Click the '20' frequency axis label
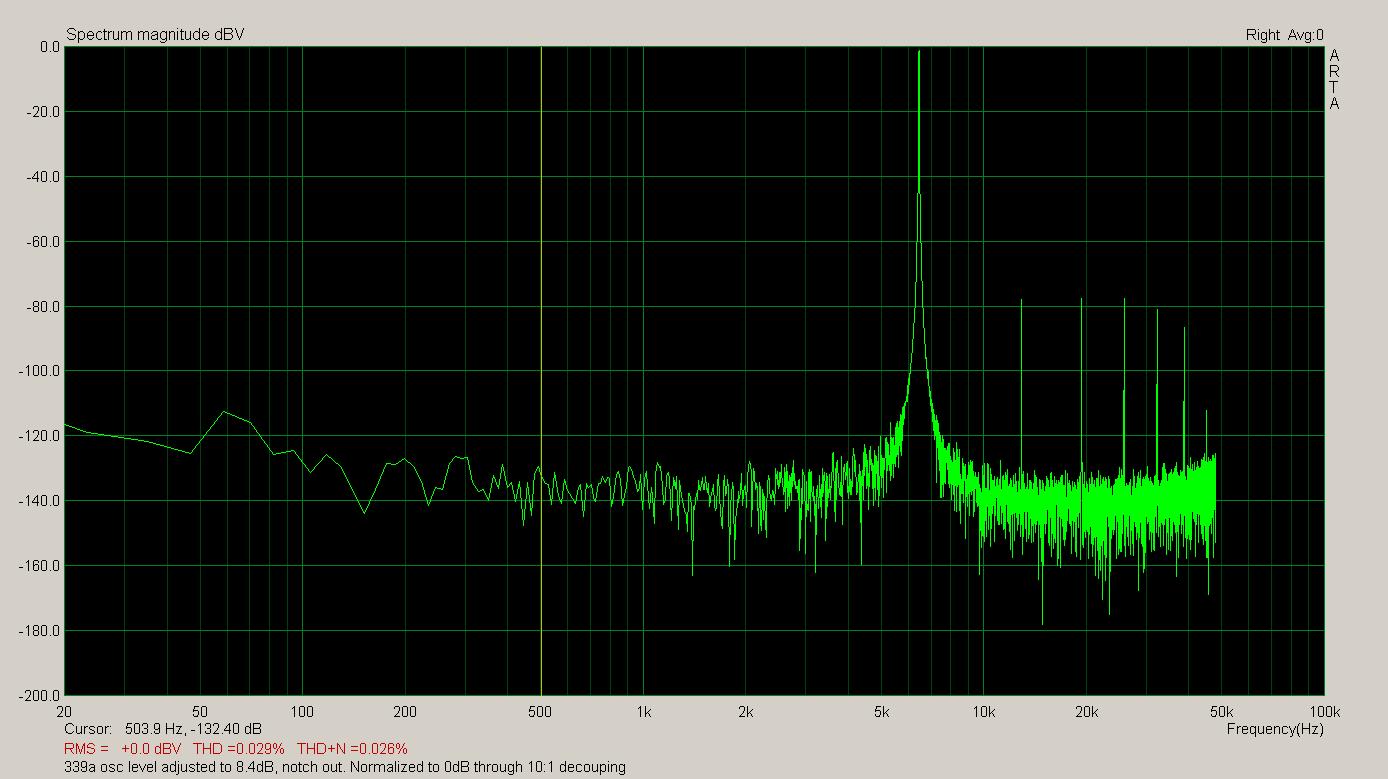Viewport: 1388px width, 779px height. (65, 712)
